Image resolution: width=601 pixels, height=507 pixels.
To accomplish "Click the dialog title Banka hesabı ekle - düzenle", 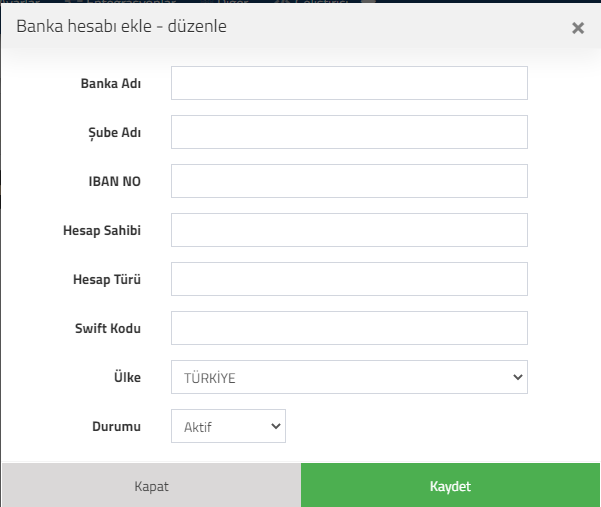I will (122, 26).
